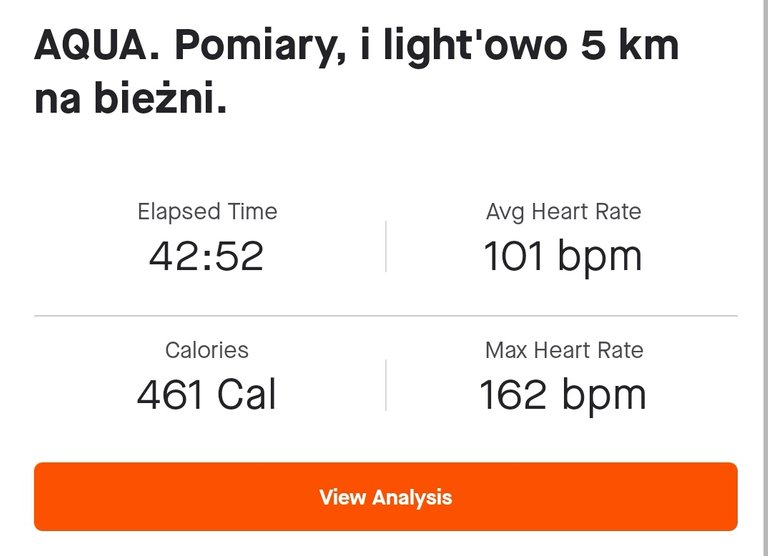Select the 101 bpm value

coord(563,257)
